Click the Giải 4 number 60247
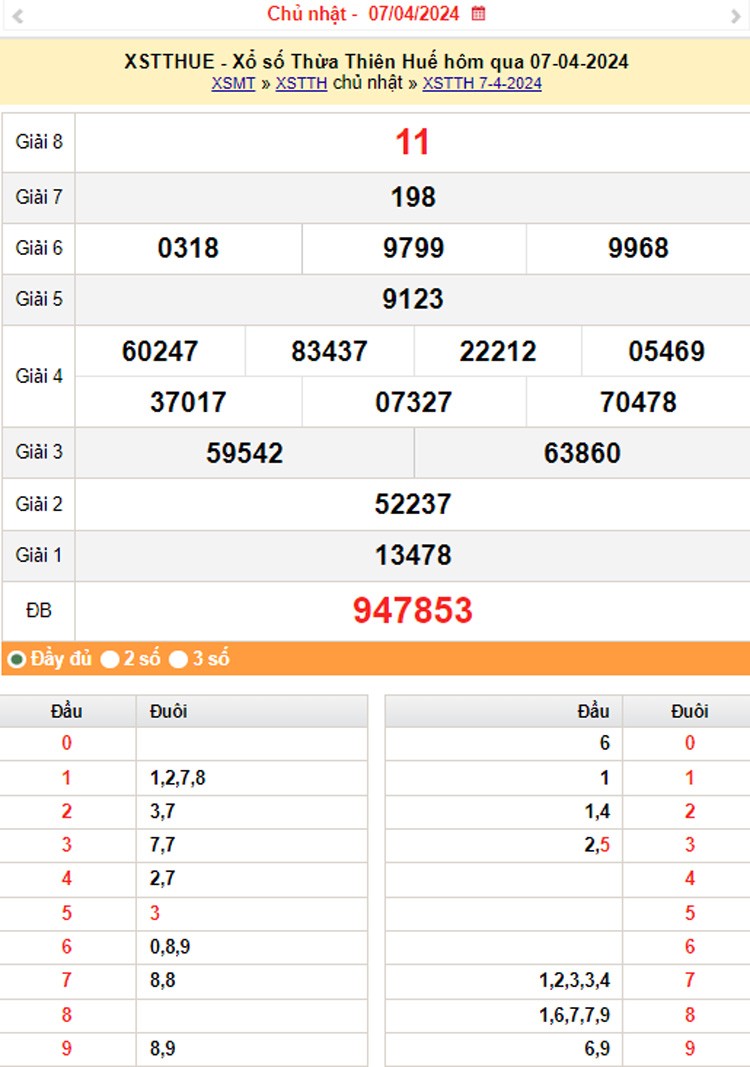The width and height of the screenshot is (750, 1067). point(160,352)
